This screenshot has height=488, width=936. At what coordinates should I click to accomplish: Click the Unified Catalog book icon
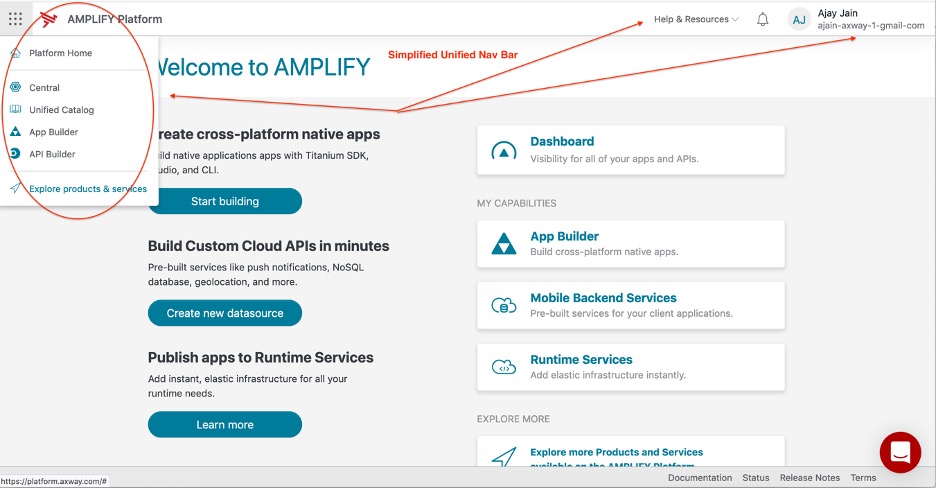[x=16, y=109]
